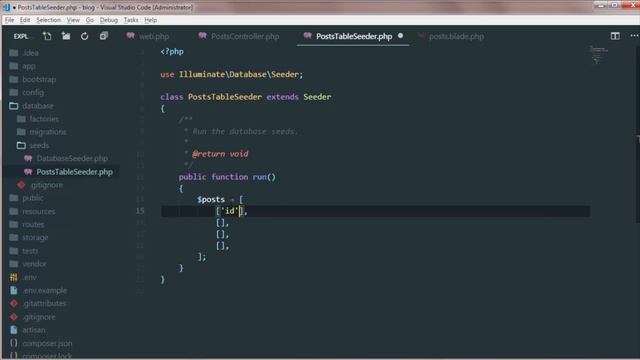The image size is (640, 360).
Task: Click the composer.json braces icon
Action: pos(14,343)
